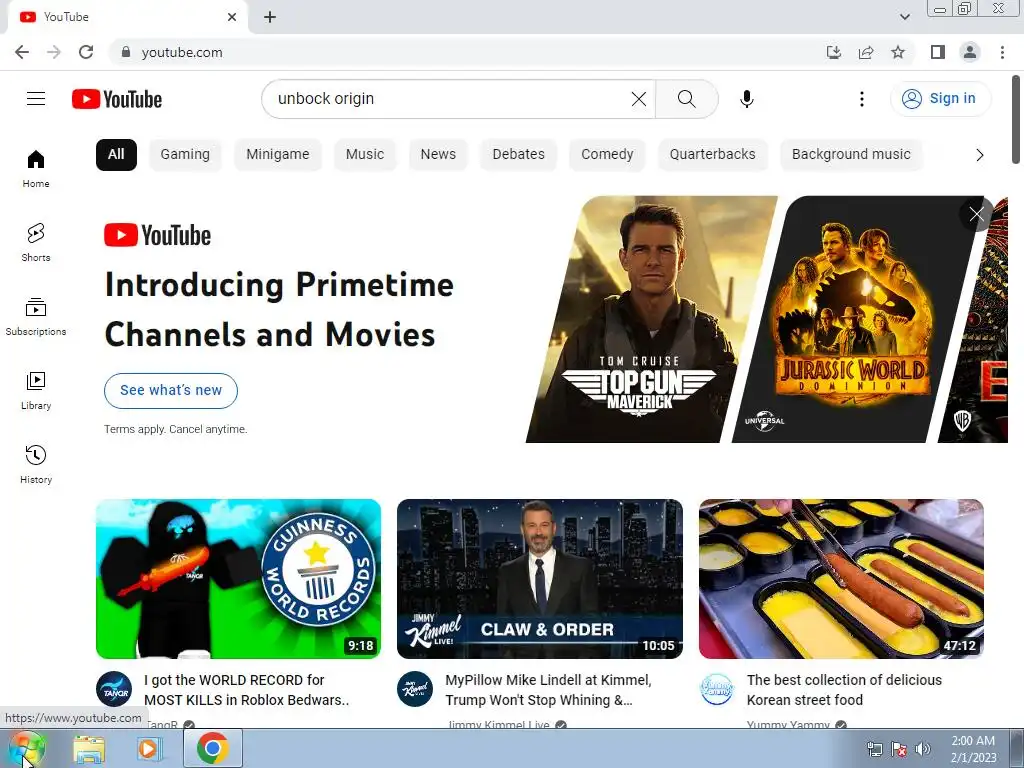This screenshot has height=768, width=1024.
Task: Open the media player taskbar icon
Action: 148,749
